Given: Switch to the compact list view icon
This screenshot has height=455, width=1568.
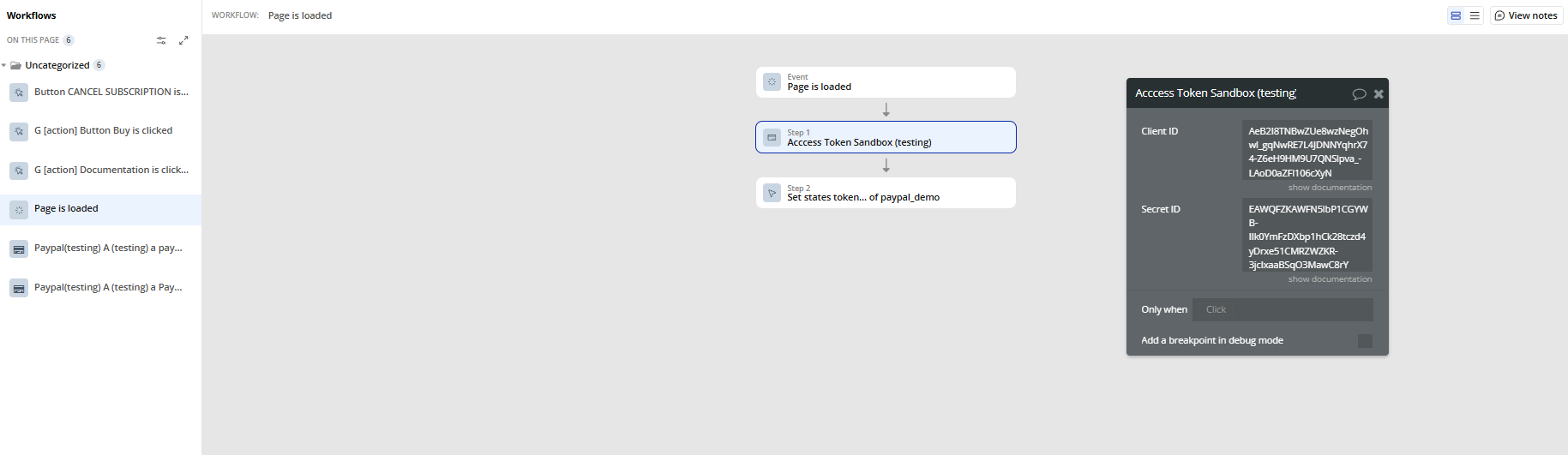Looking at the screenshot, I should pyautogui.click(x=1475, y=15).
